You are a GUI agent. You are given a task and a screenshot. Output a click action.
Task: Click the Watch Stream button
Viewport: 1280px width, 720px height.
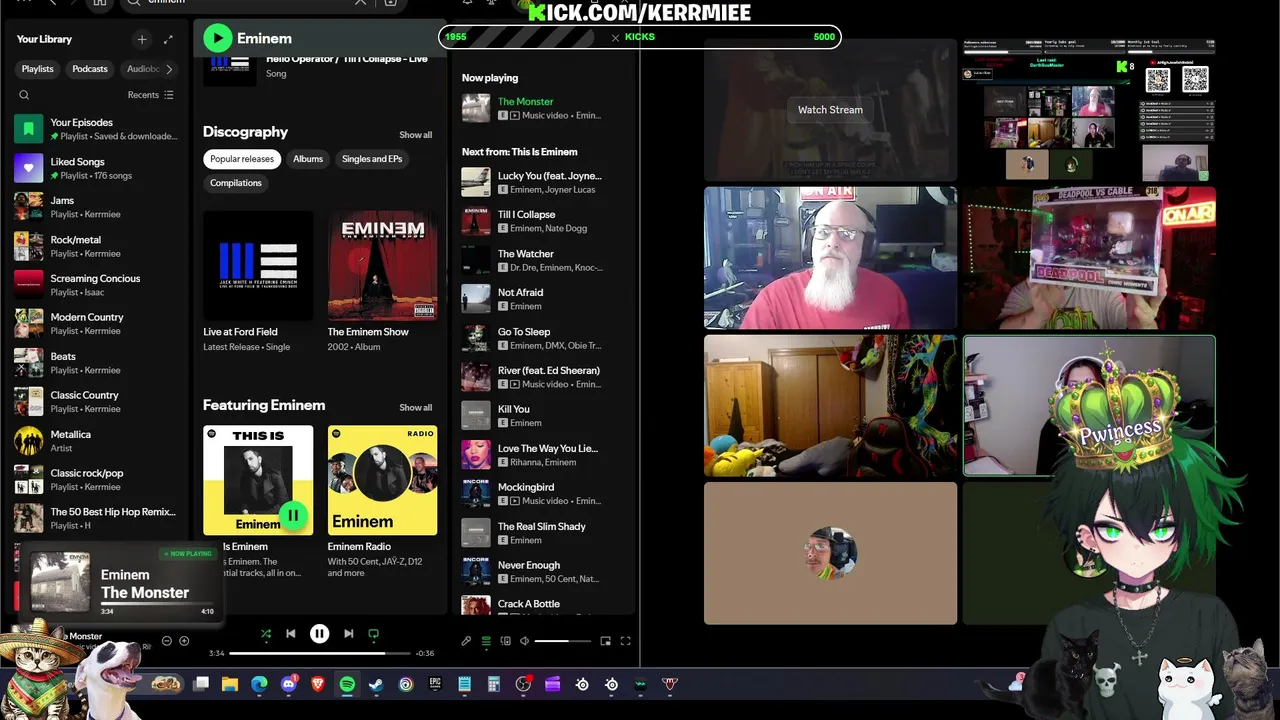pyautogui.click(x=830, y=110)
